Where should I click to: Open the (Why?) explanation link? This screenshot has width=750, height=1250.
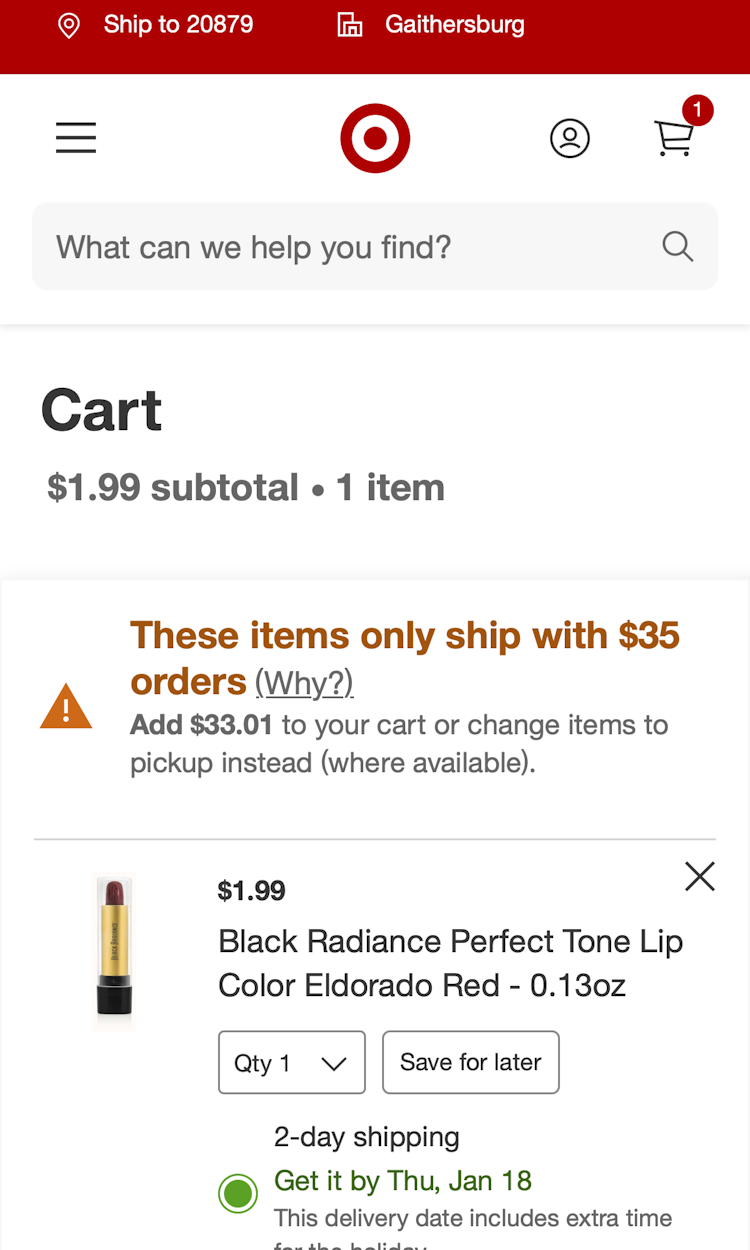coord(305,682)
